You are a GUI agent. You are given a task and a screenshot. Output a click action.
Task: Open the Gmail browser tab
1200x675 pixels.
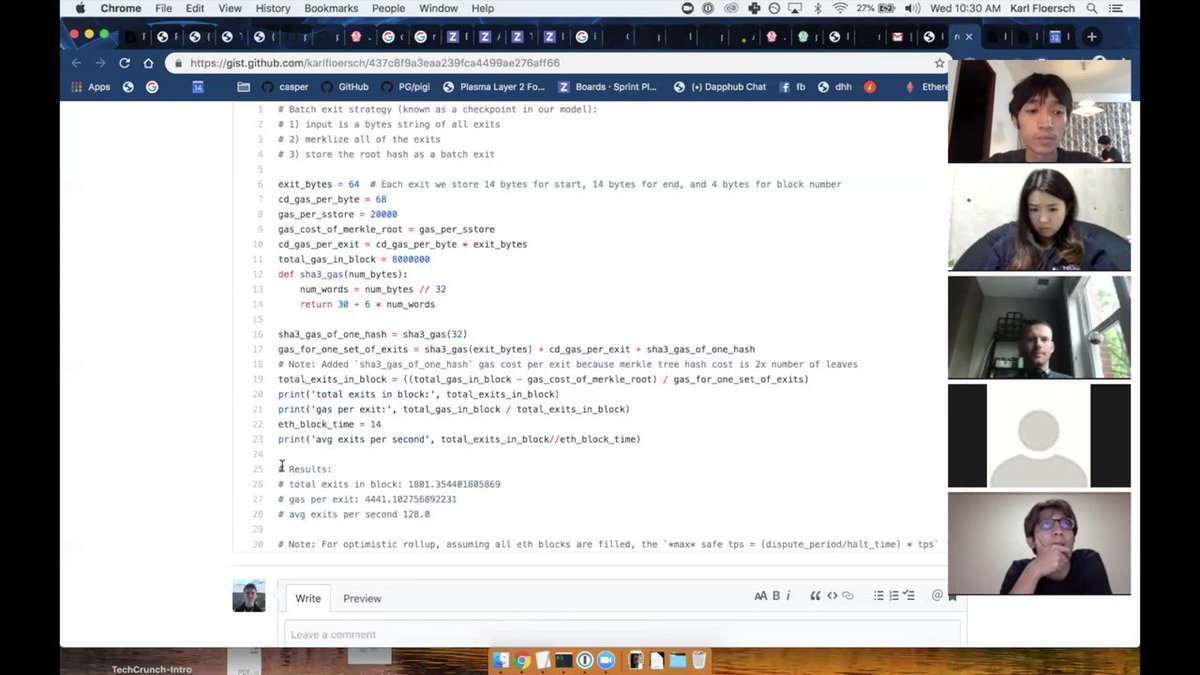tap(898, 37)
